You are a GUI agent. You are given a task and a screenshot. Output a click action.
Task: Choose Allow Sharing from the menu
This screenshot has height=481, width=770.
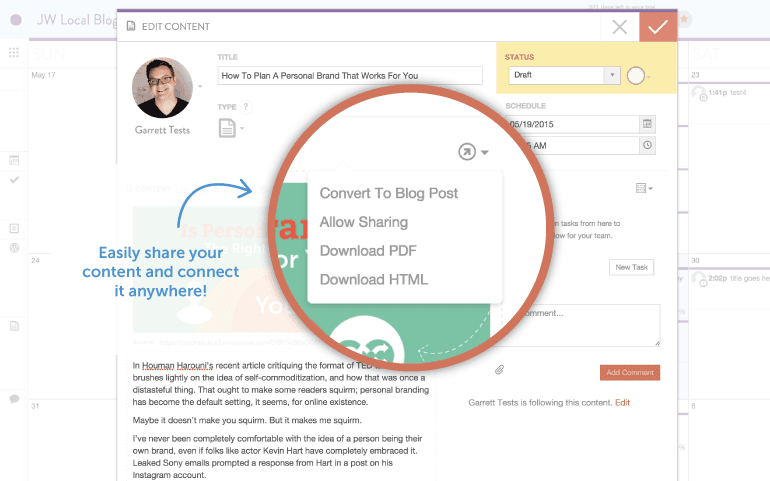(363, 222)
